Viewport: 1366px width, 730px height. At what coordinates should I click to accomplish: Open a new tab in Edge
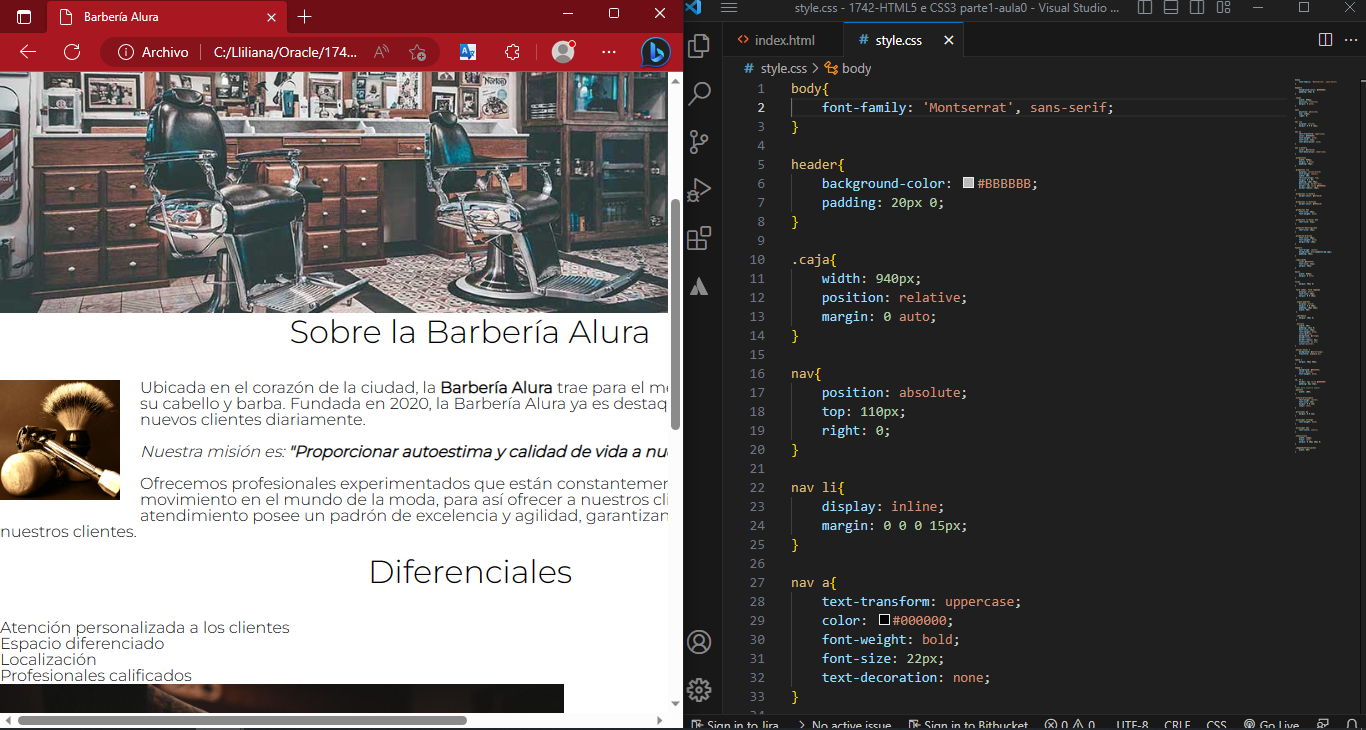(x=305, y=16)
